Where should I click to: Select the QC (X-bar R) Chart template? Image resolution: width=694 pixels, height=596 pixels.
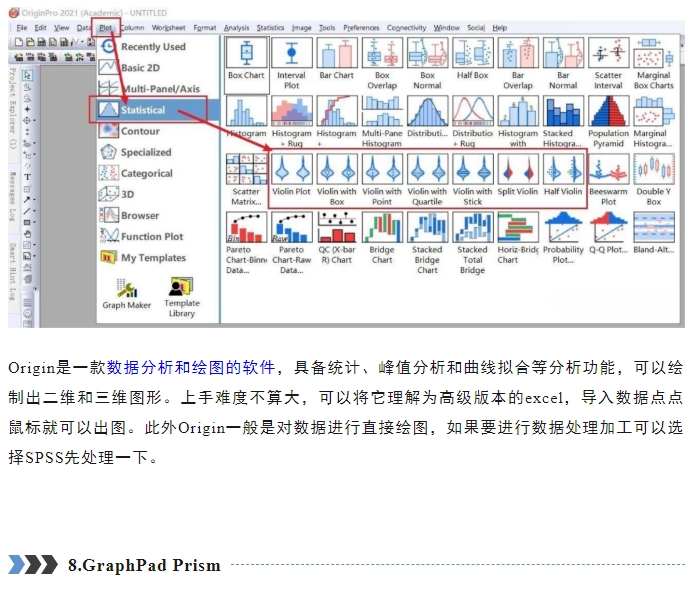(x=336, y=238)
